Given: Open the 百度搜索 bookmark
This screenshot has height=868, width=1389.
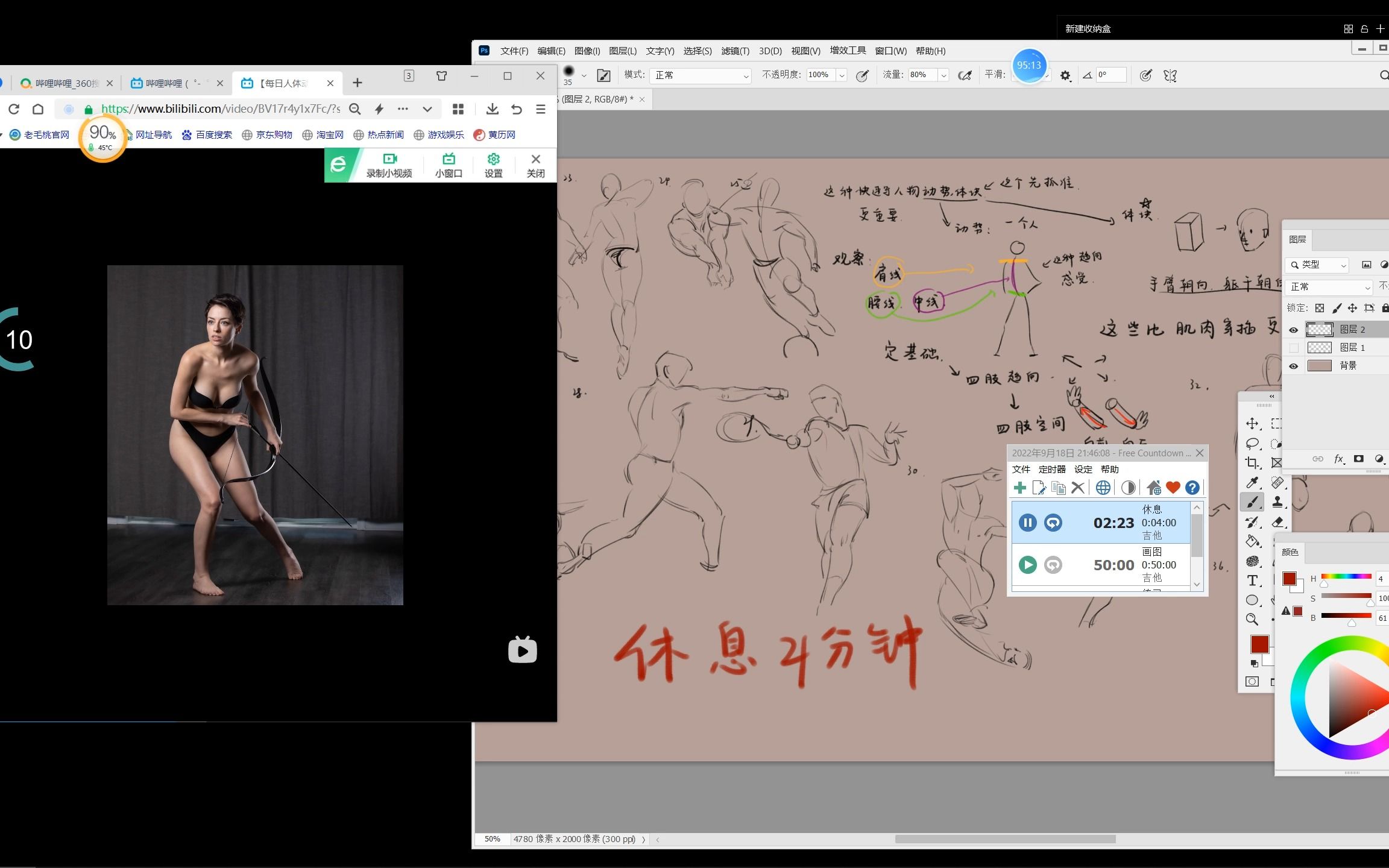Looking at the screenshot, I should [207, 135].
